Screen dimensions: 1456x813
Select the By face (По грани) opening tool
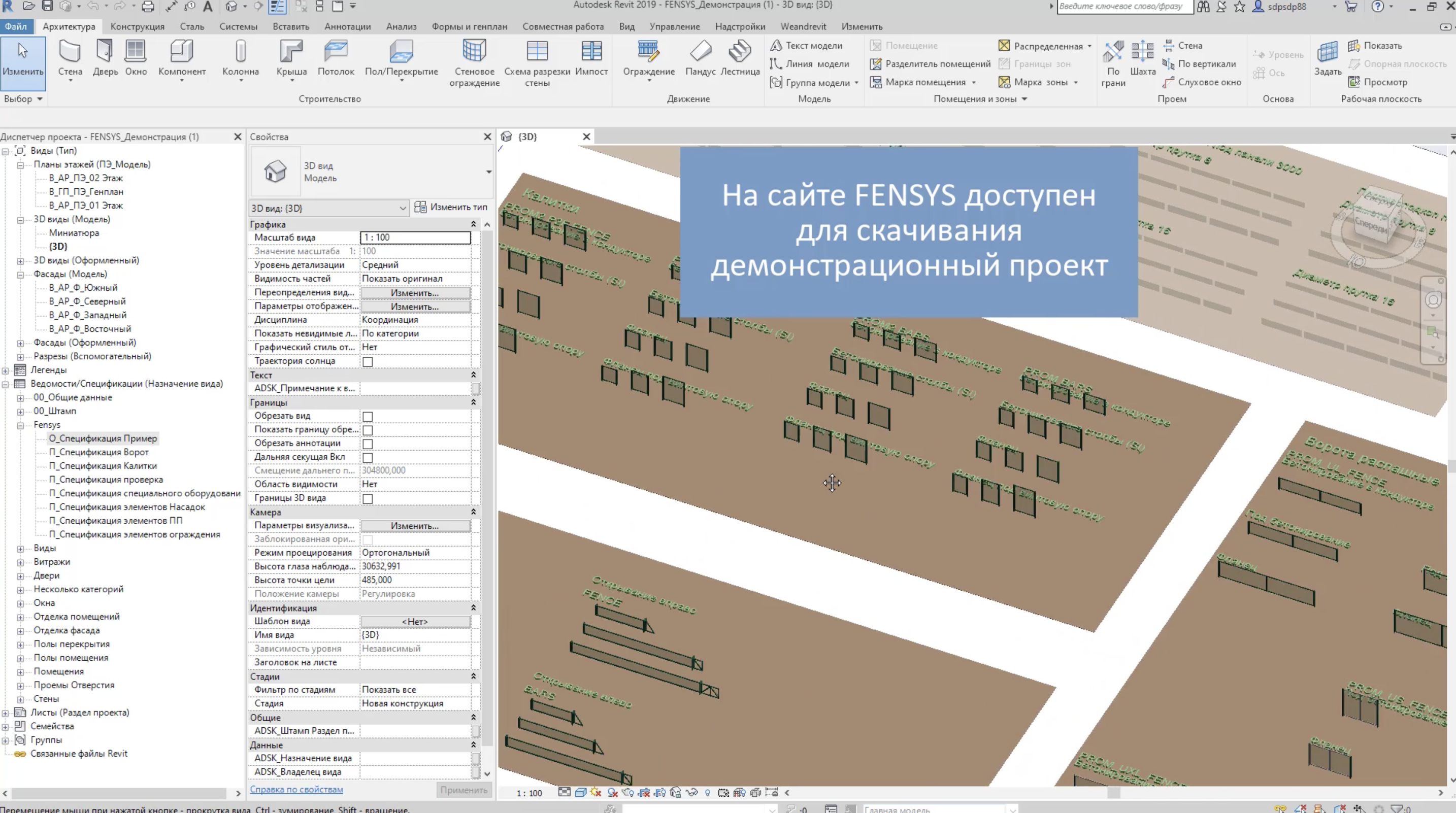(1113, 63)
